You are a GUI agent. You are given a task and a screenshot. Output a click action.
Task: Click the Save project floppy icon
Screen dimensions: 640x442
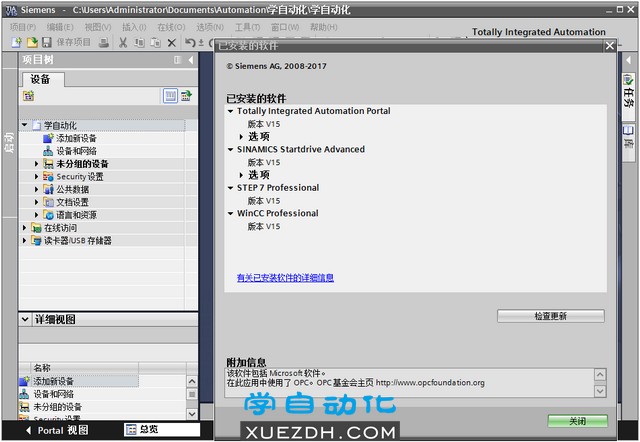coord(47,42)
